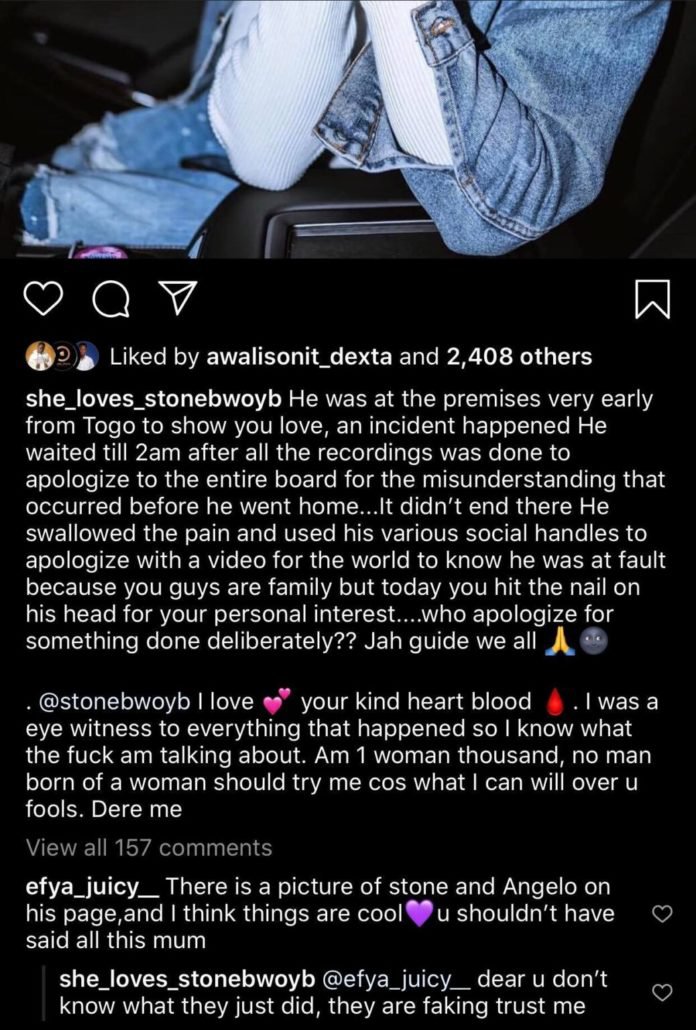Open comments with the speech bubble icon

[x=110, y=300]
